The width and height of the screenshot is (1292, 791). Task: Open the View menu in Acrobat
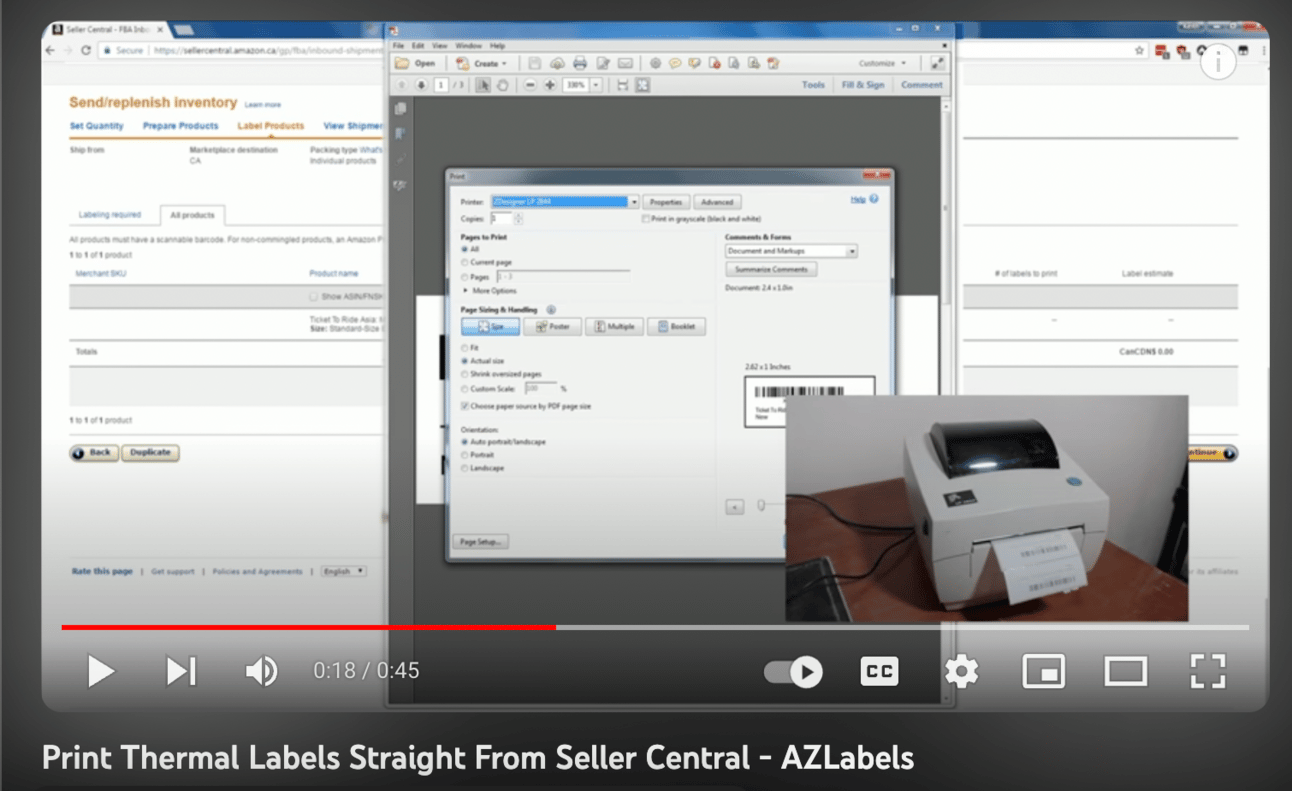tap(439, 46)
